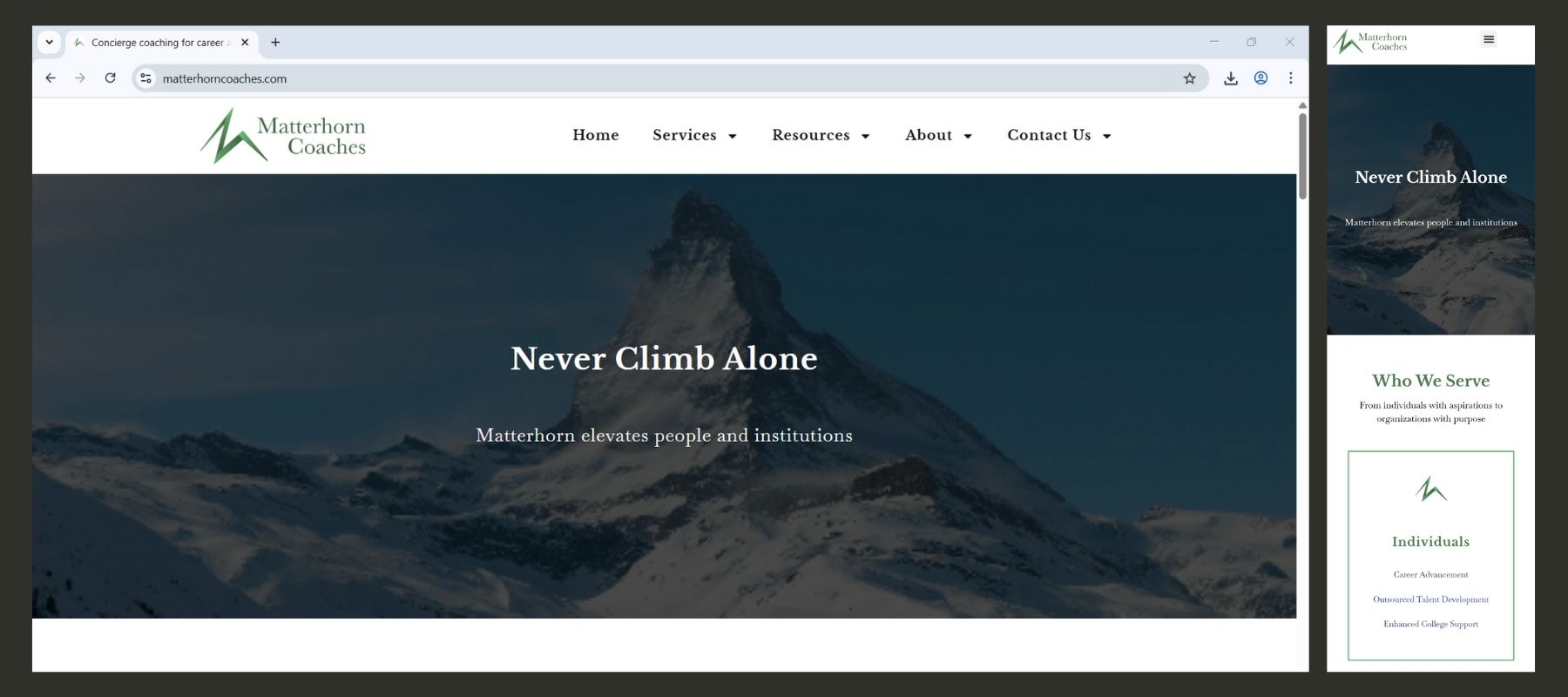Click the browser forward arrow
1568x697 pixels.
[x=80, y=78]
